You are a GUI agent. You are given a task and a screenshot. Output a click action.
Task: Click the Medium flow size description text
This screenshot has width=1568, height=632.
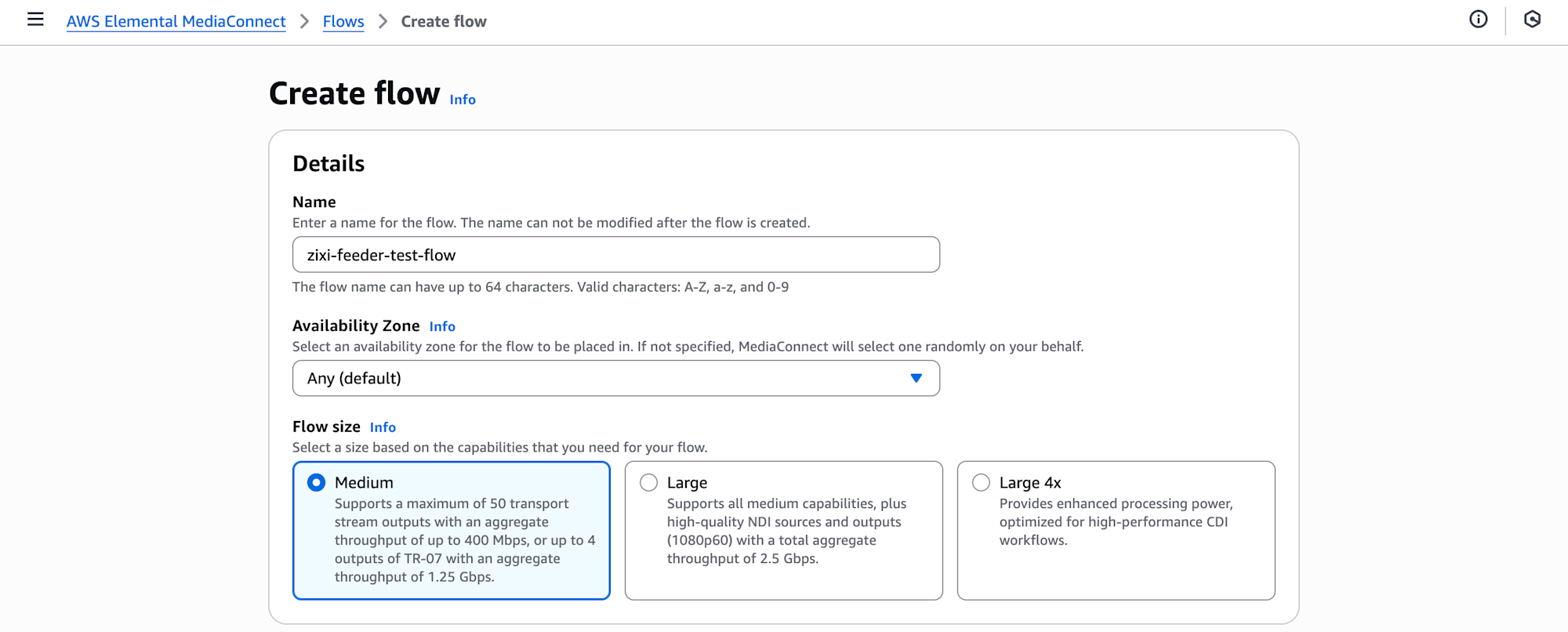point(464,540)
